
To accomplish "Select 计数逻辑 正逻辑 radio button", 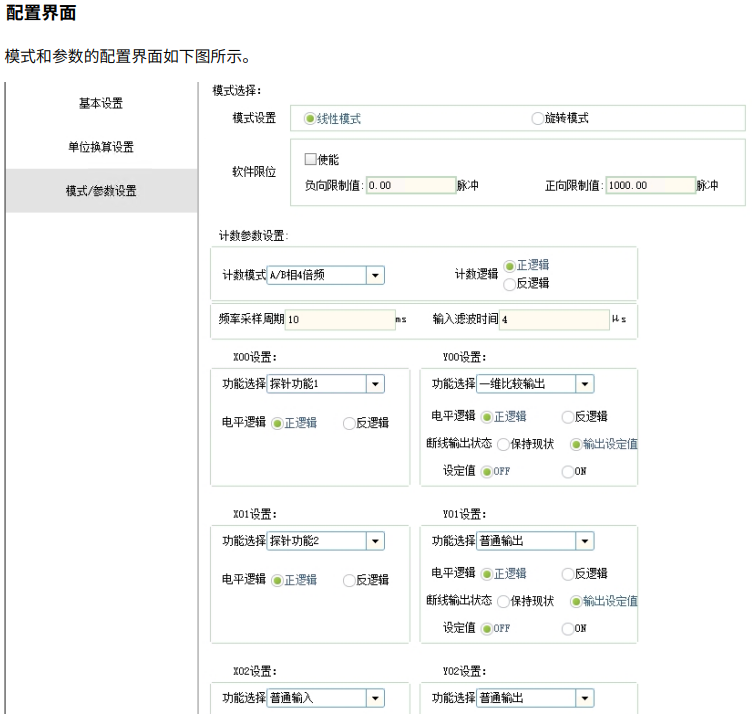I will pyautogui.click(x=509, y=266).
